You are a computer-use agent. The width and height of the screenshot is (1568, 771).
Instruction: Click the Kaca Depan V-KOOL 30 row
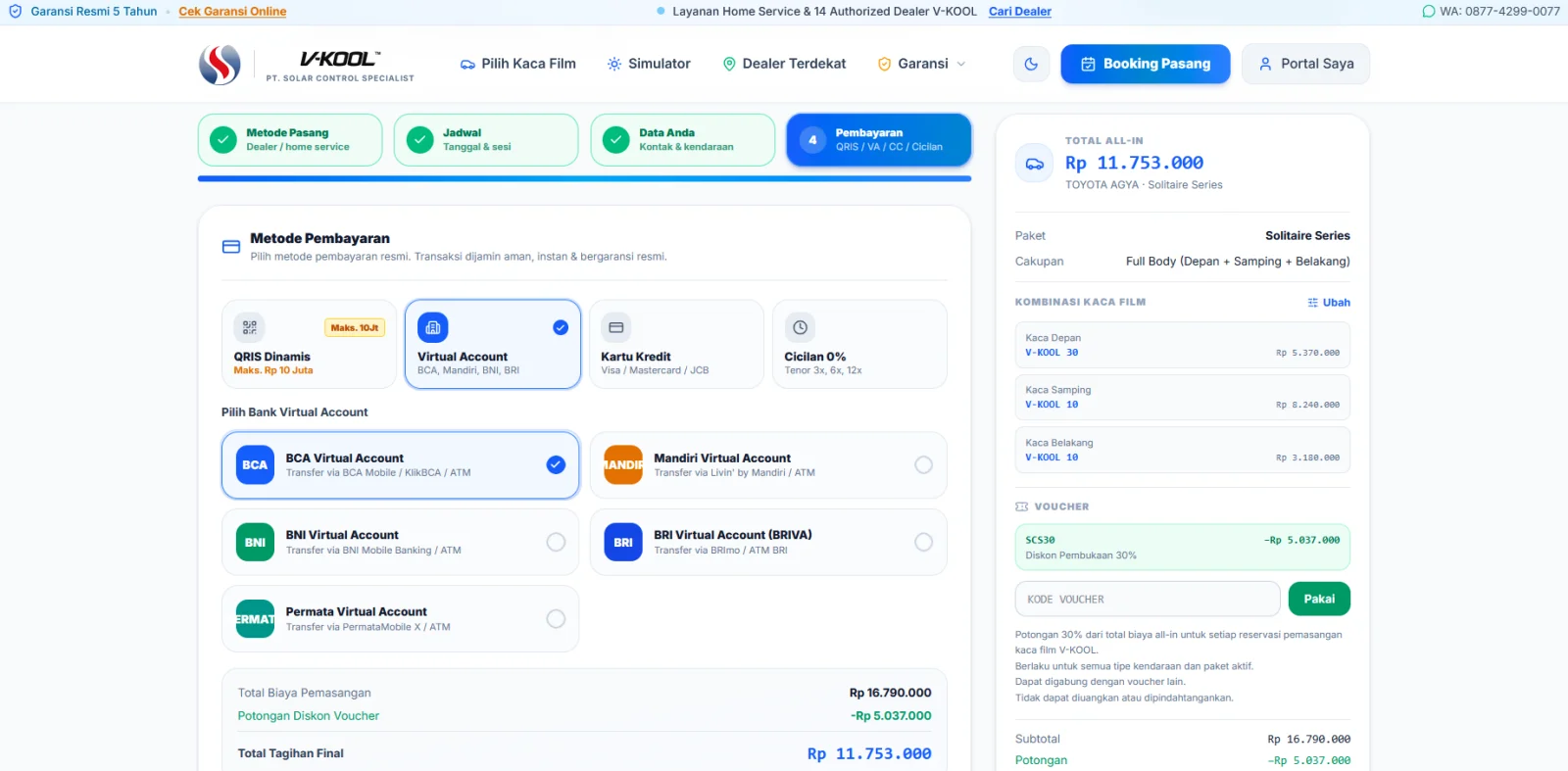1183,345
